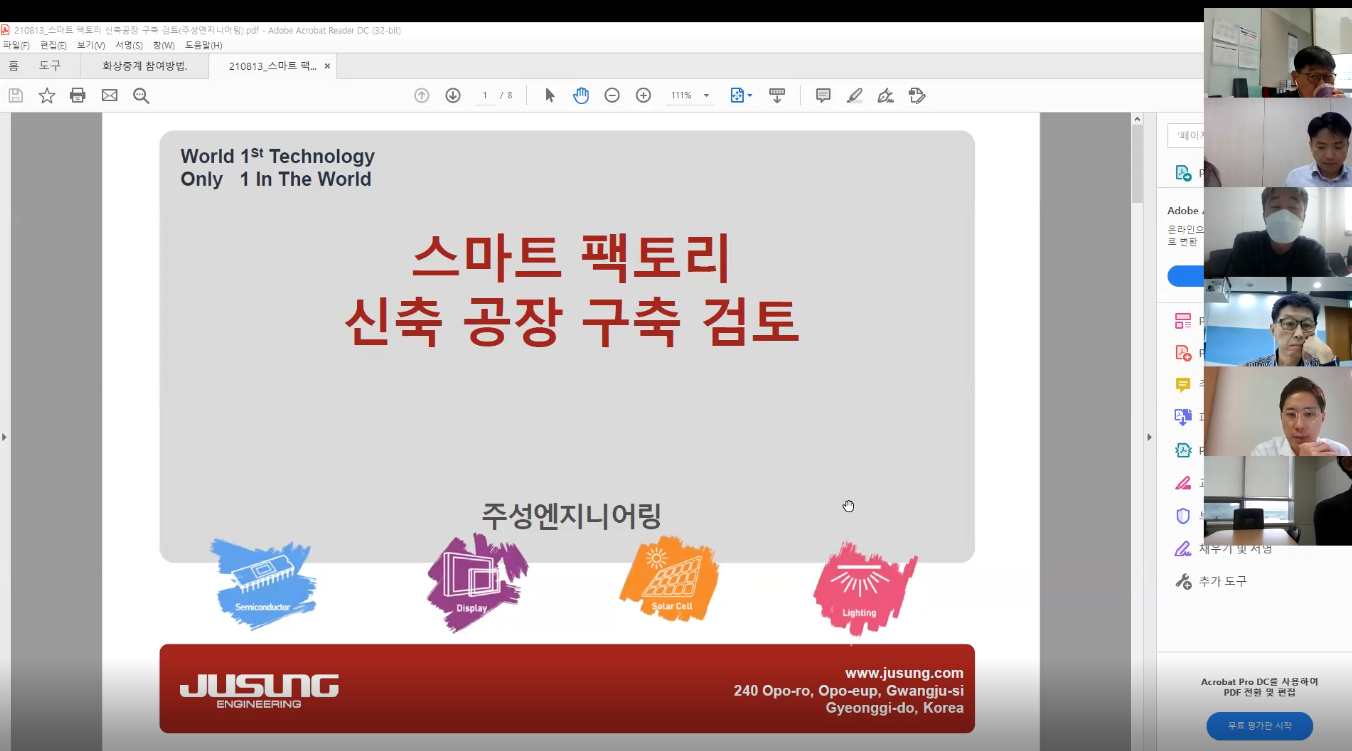The width and height of the screenshot is (1352, 751).
Task: Click the Organize pages icon in tools pane
Action: coord(1183,321)
